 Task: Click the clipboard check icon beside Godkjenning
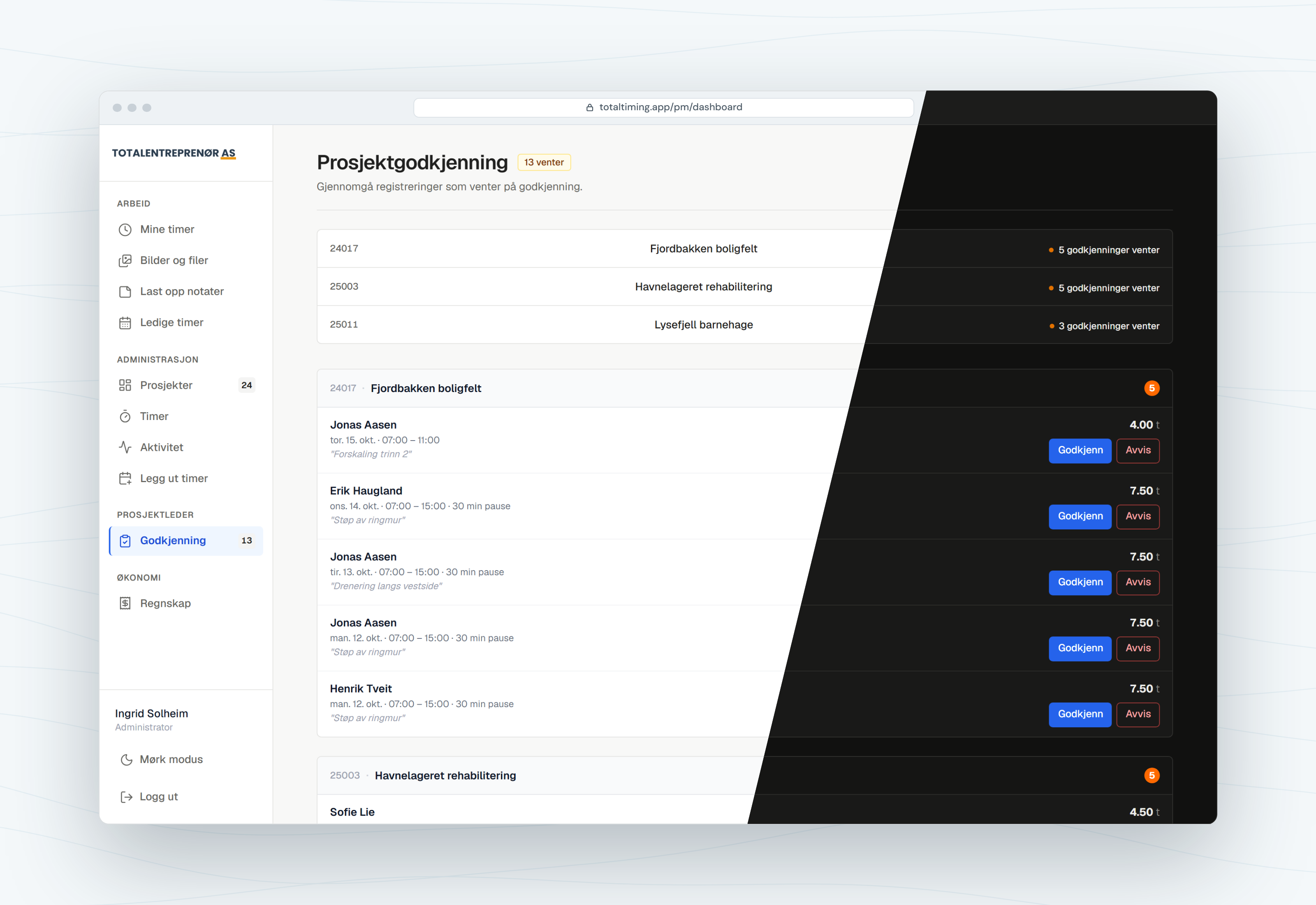125,541
